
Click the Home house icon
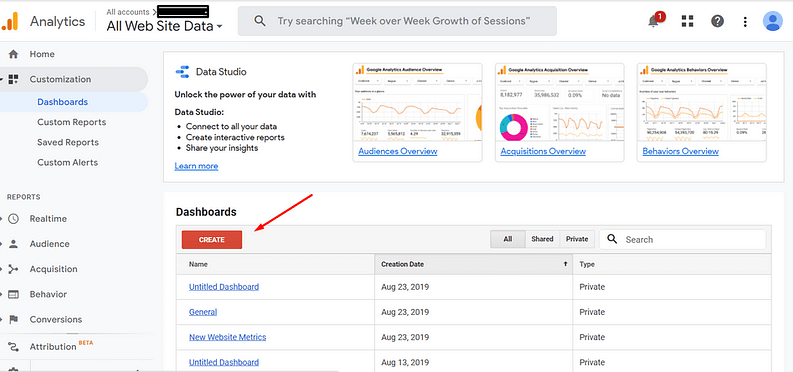[x=14, y=54]
